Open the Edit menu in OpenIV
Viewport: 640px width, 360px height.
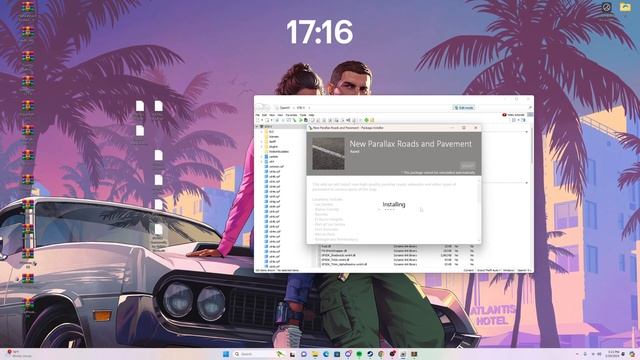pos(264,115)
